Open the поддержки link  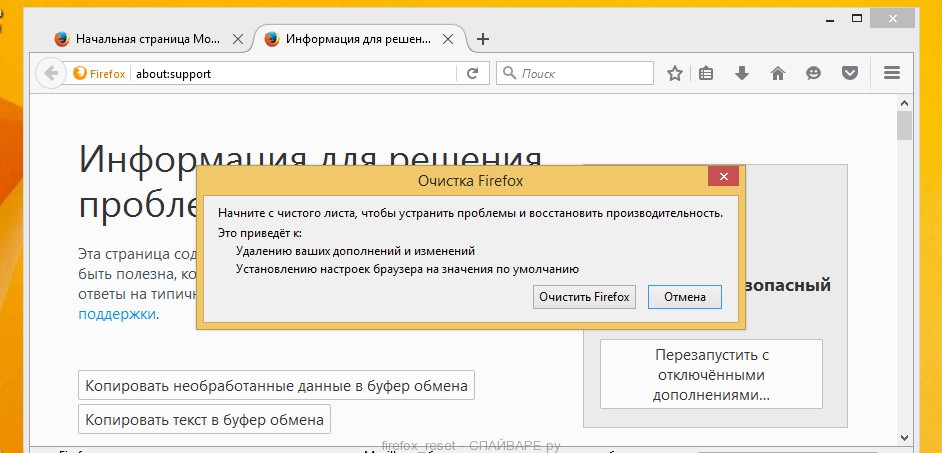tap(118, 314)
